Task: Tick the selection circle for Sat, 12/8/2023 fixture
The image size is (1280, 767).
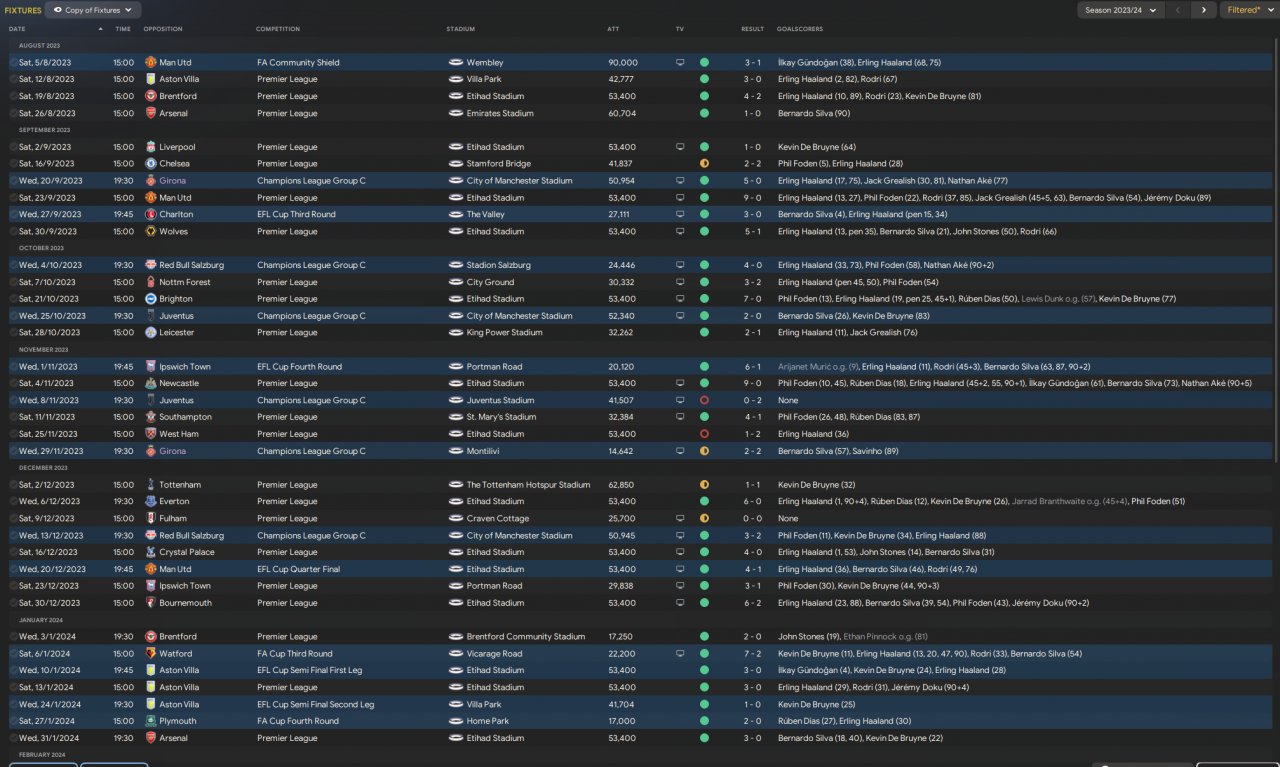Action: 13,79
